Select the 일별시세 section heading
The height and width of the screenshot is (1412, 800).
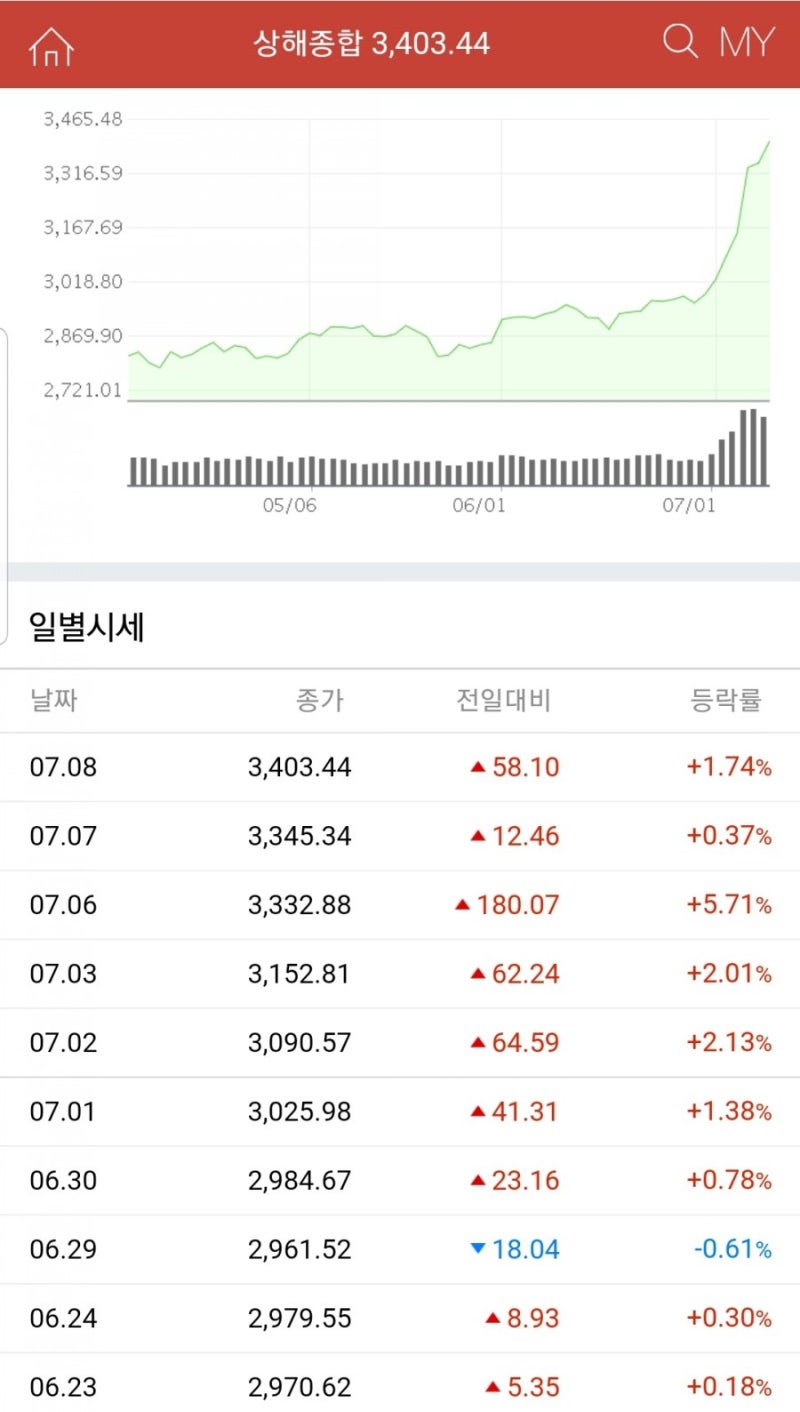88,628
